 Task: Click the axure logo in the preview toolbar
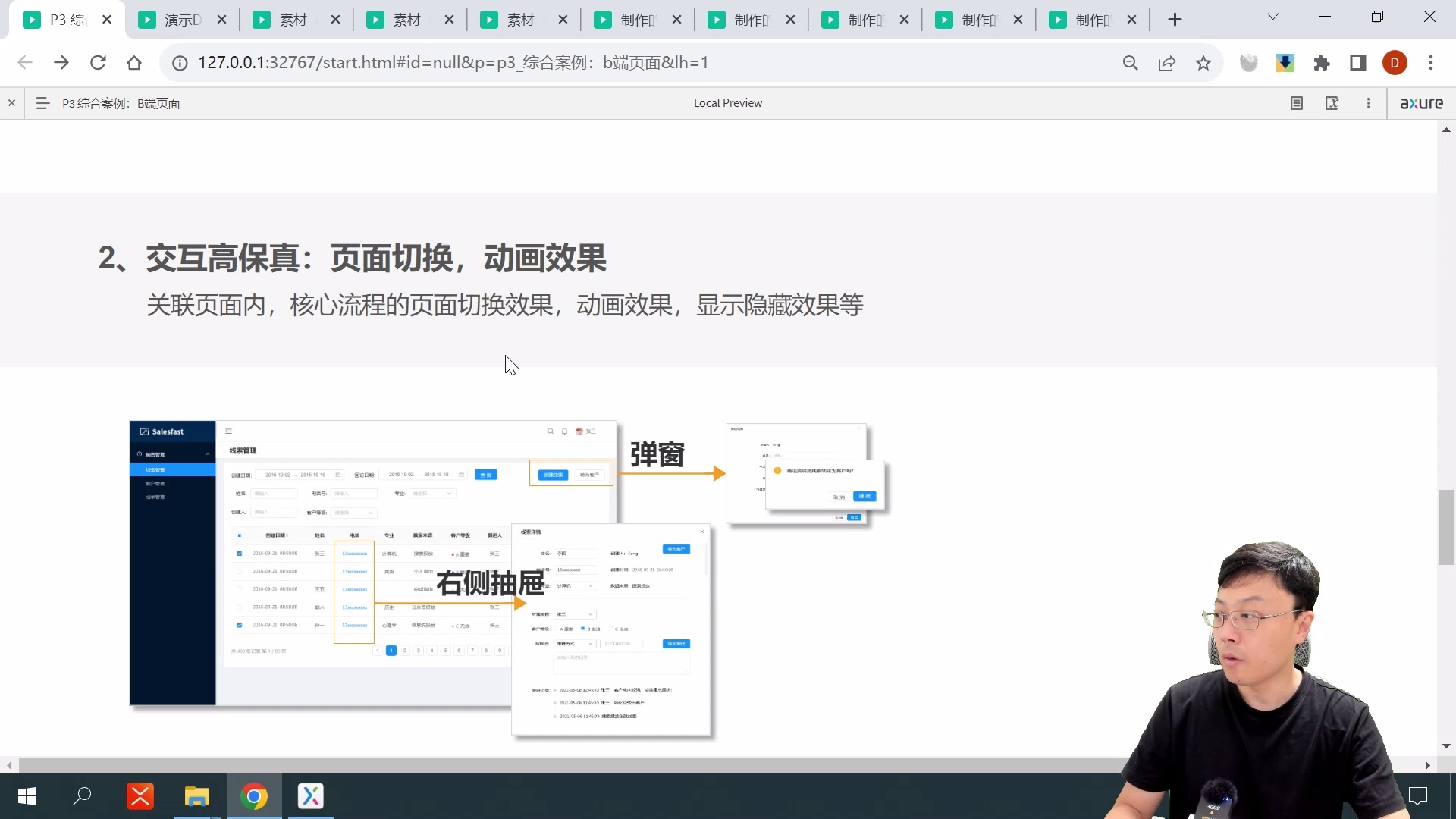(1422, 102)
